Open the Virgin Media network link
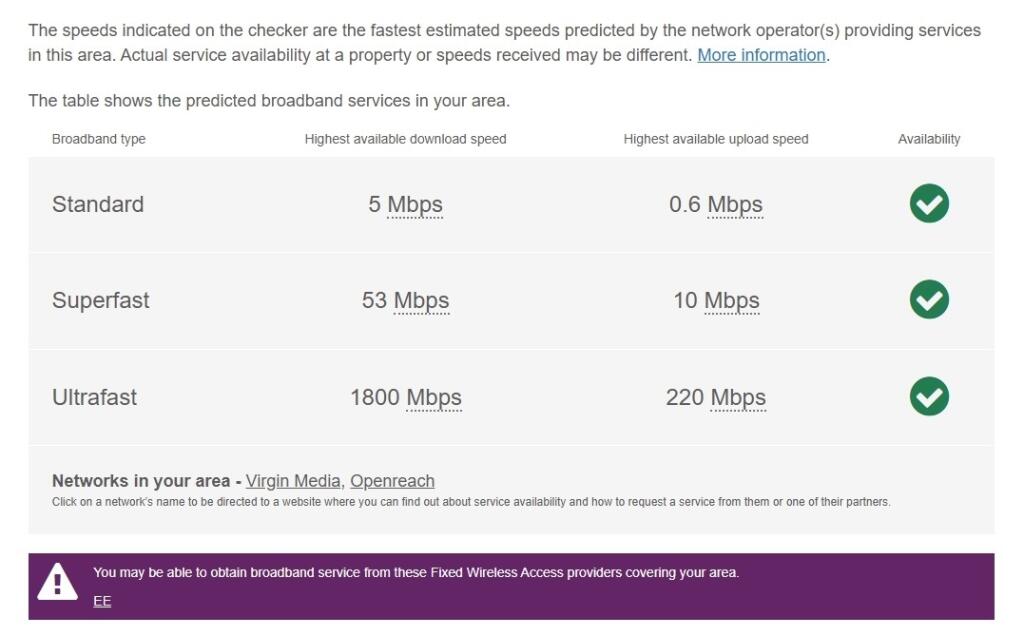This screenshot has height=636, width=1024. tap(293, 481)
